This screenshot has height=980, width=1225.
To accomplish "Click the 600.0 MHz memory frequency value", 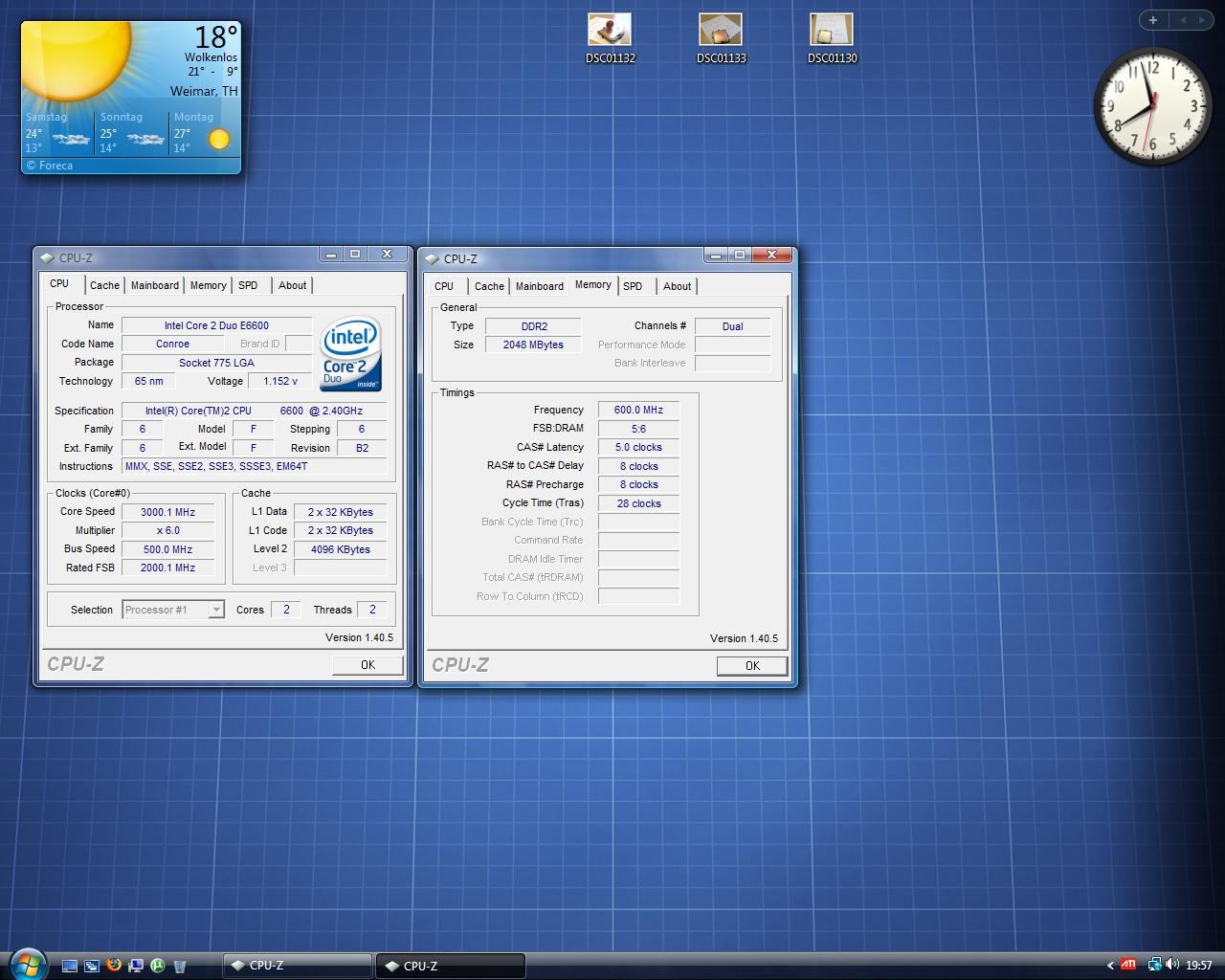I will (x=638, y=410).
